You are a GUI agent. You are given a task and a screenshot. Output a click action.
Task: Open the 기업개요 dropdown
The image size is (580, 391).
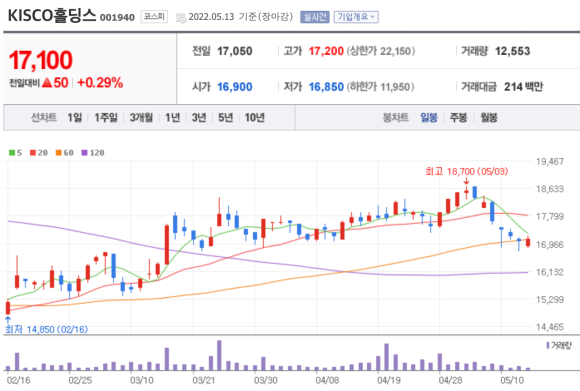(356, 17)
